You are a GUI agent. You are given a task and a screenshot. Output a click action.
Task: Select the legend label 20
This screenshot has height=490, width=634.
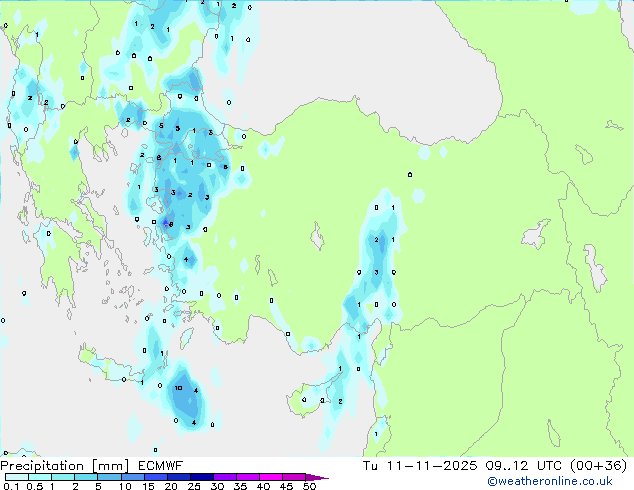[171, 486]
